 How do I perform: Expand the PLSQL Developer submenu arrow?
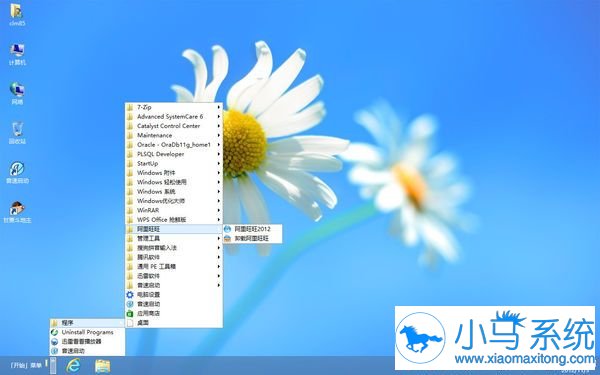pos(219,154)
